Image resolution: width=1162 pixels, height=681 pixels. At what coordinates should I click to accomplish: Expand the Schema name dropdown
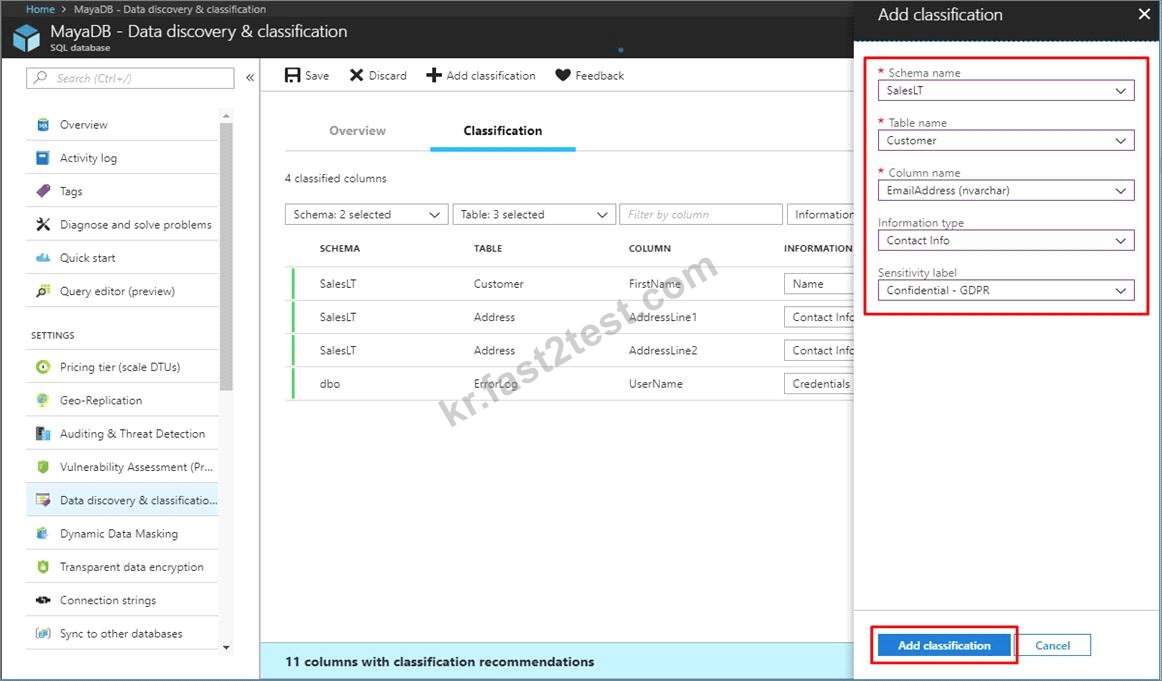pos(1006,90)
